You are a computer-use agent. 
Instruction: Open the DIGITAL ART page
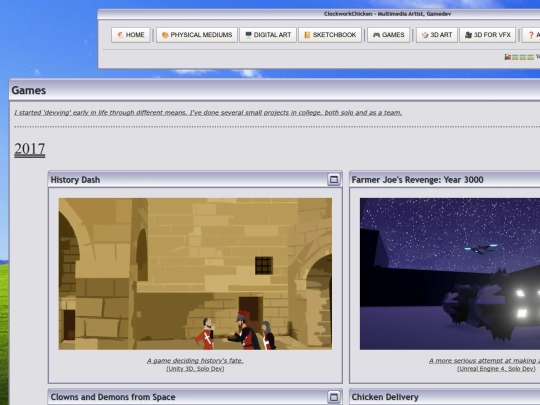[268, 35]
